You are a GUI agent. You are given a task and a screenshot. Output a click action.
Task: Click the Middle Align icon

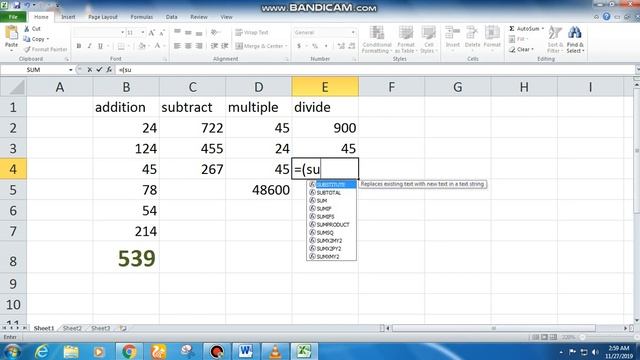(188, 32)
